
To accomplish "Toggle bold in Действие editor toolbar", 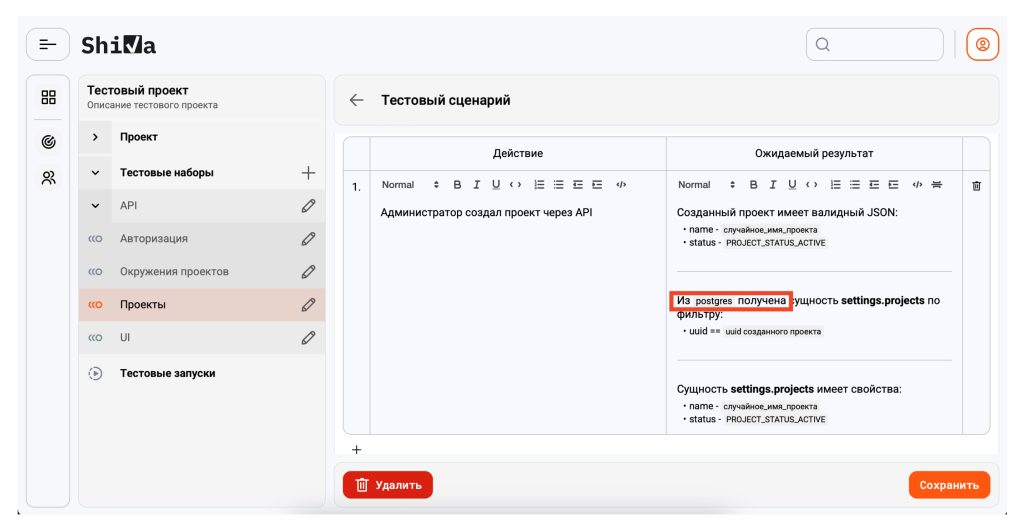I will pos(457,185).
